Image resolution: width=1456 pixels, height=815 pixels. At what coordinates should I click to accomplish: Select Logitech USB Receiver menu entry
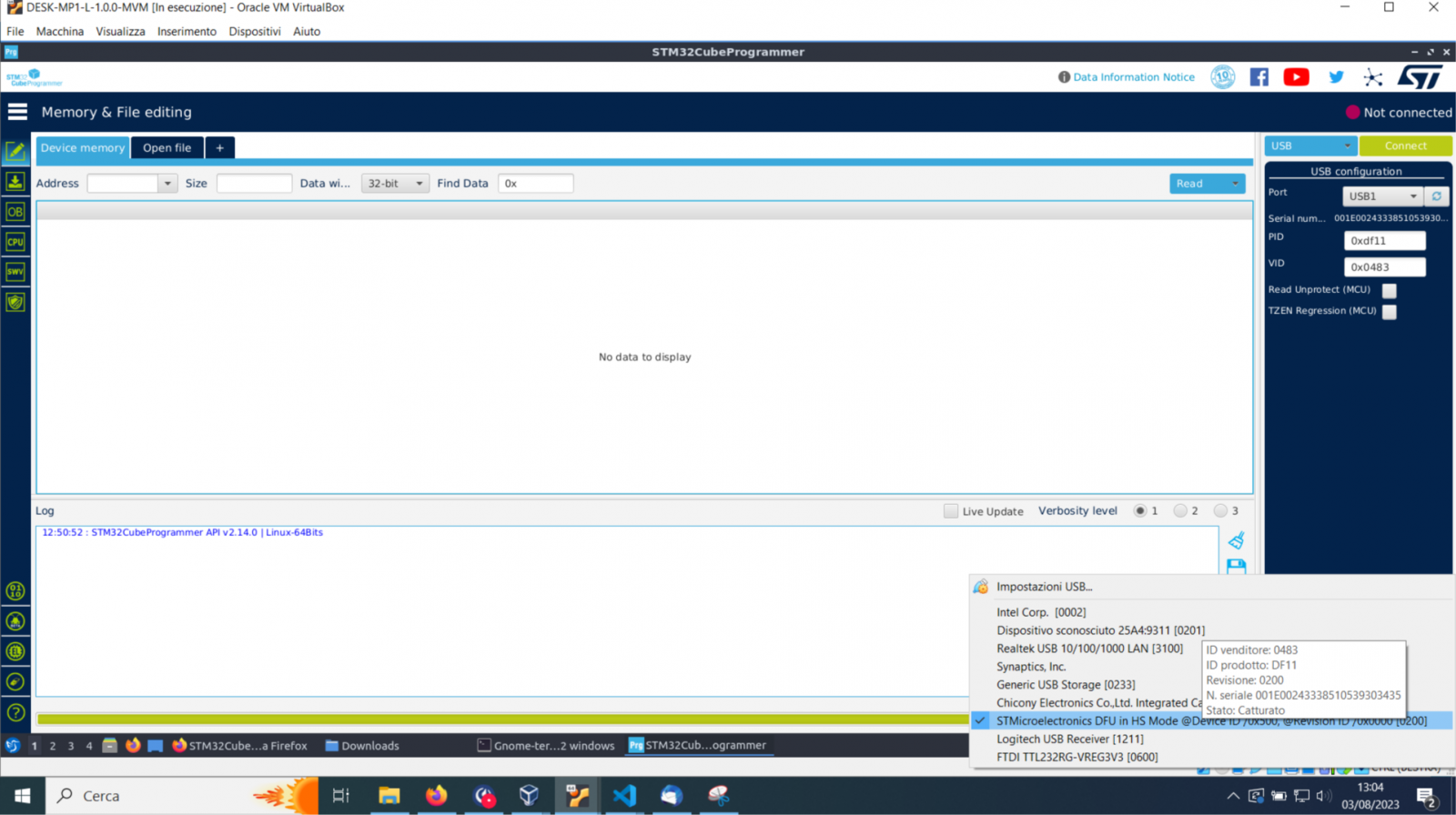[x=1069, y=739]
